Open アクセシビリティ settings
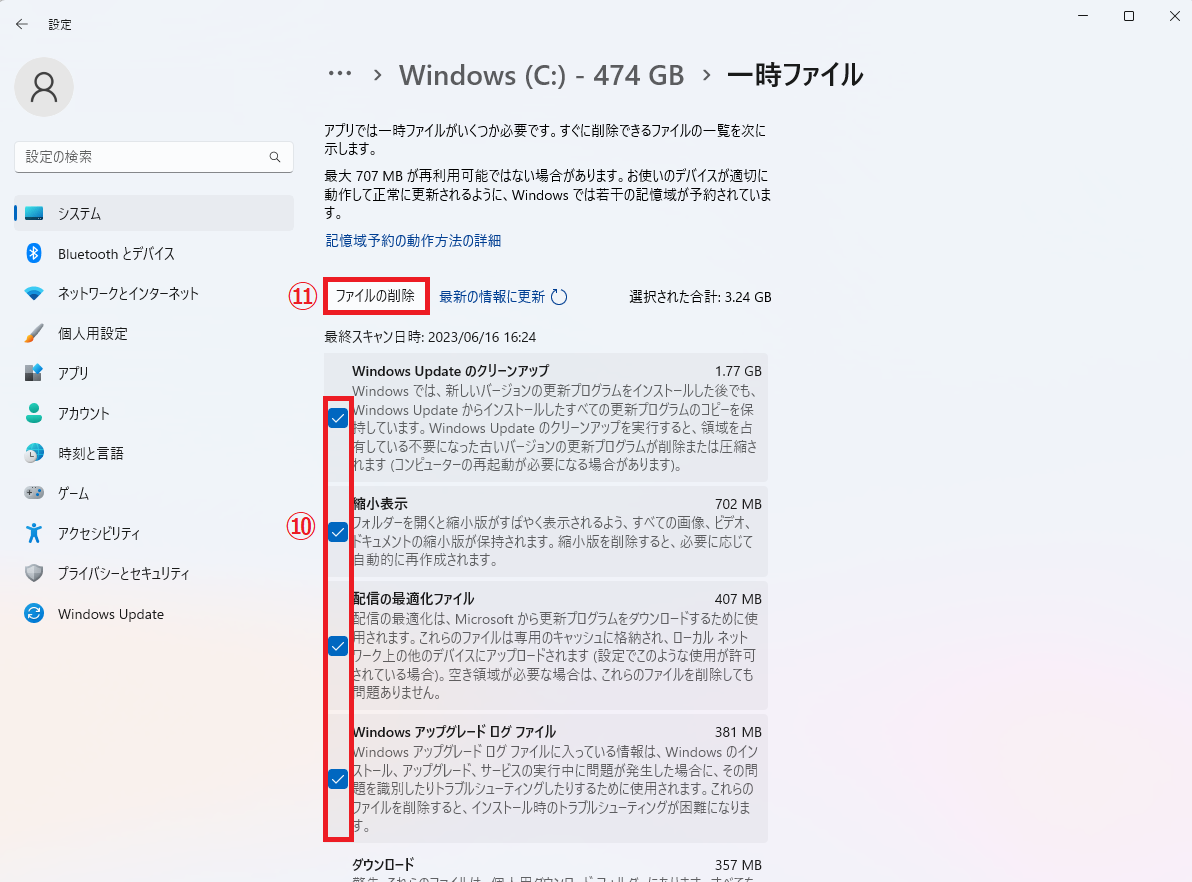The width and height of the screenshot is (1192, 882). [154, 533]
